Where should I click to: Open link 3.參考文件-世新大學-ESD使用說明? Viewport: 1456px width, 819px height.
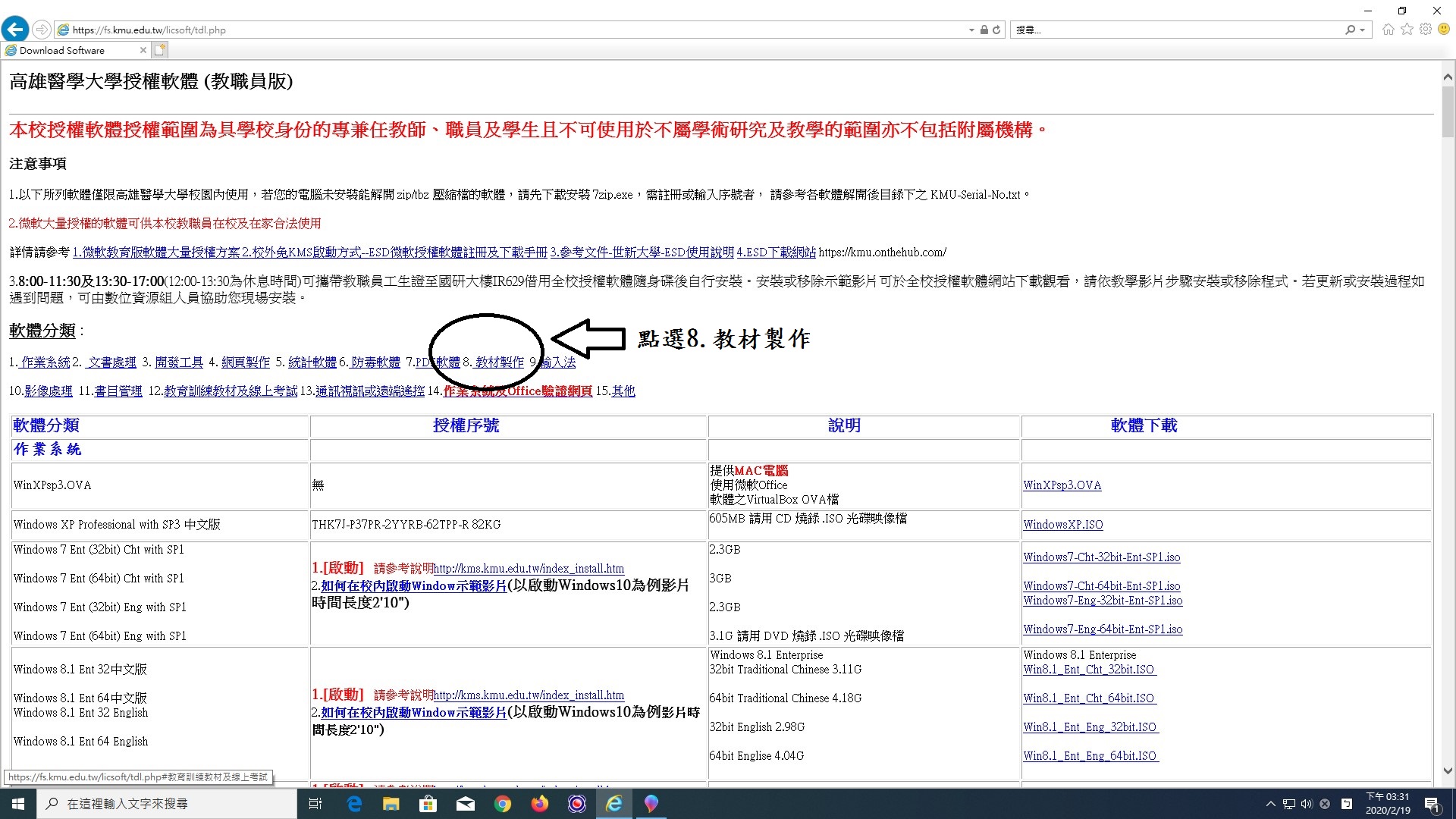pyautogui.click(x=642, y=253)
